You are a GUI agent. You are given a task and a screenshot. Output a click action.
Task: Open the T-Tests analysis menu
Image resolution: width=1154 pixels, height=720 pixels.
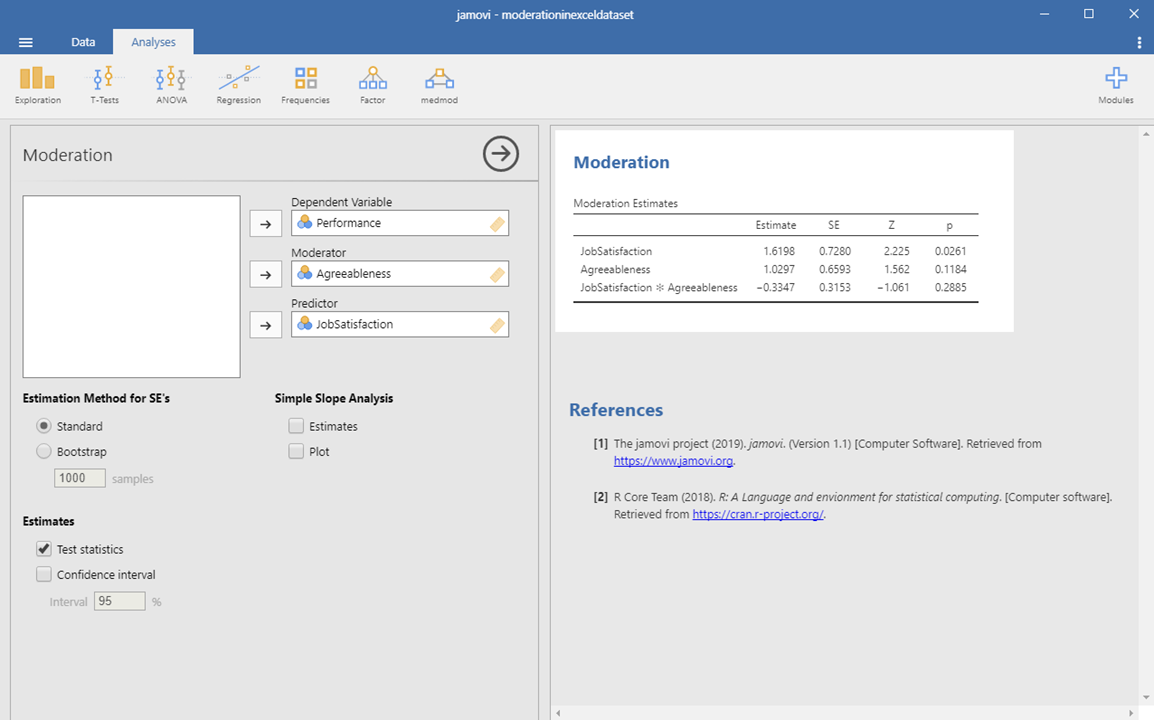point(104,84)
